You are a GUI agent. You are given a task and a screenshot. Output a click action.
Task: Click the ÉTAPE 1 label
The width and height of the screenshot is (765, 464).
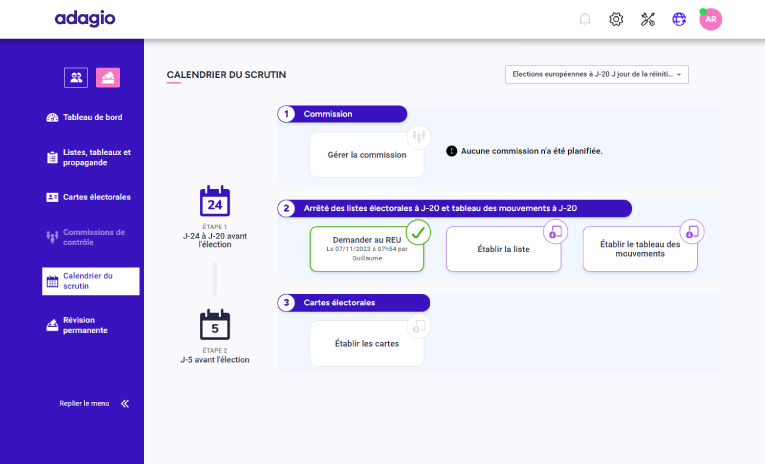215,227
